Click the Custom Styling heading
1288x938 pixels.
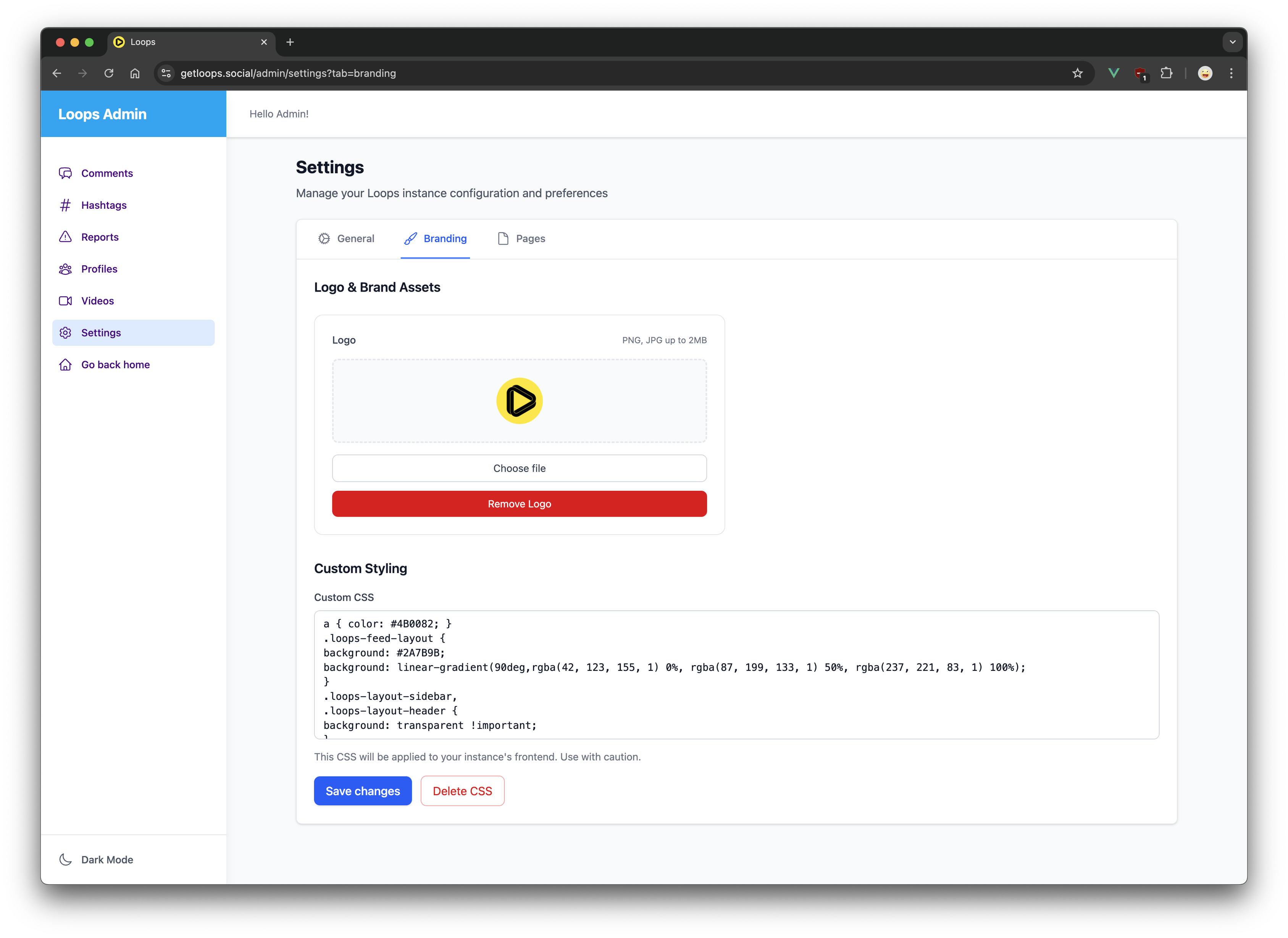[361, 568]
